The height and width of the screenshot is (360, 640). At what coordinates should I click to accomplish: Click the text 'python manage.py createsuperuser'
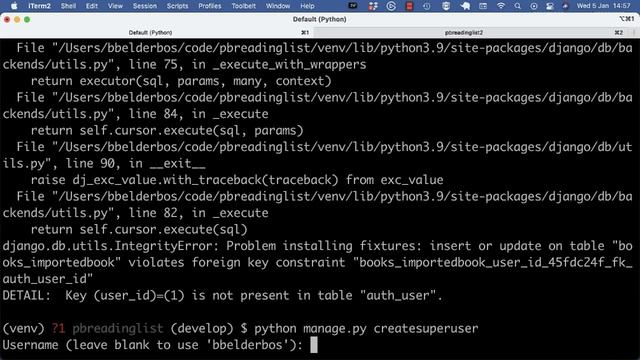[366, 329]
